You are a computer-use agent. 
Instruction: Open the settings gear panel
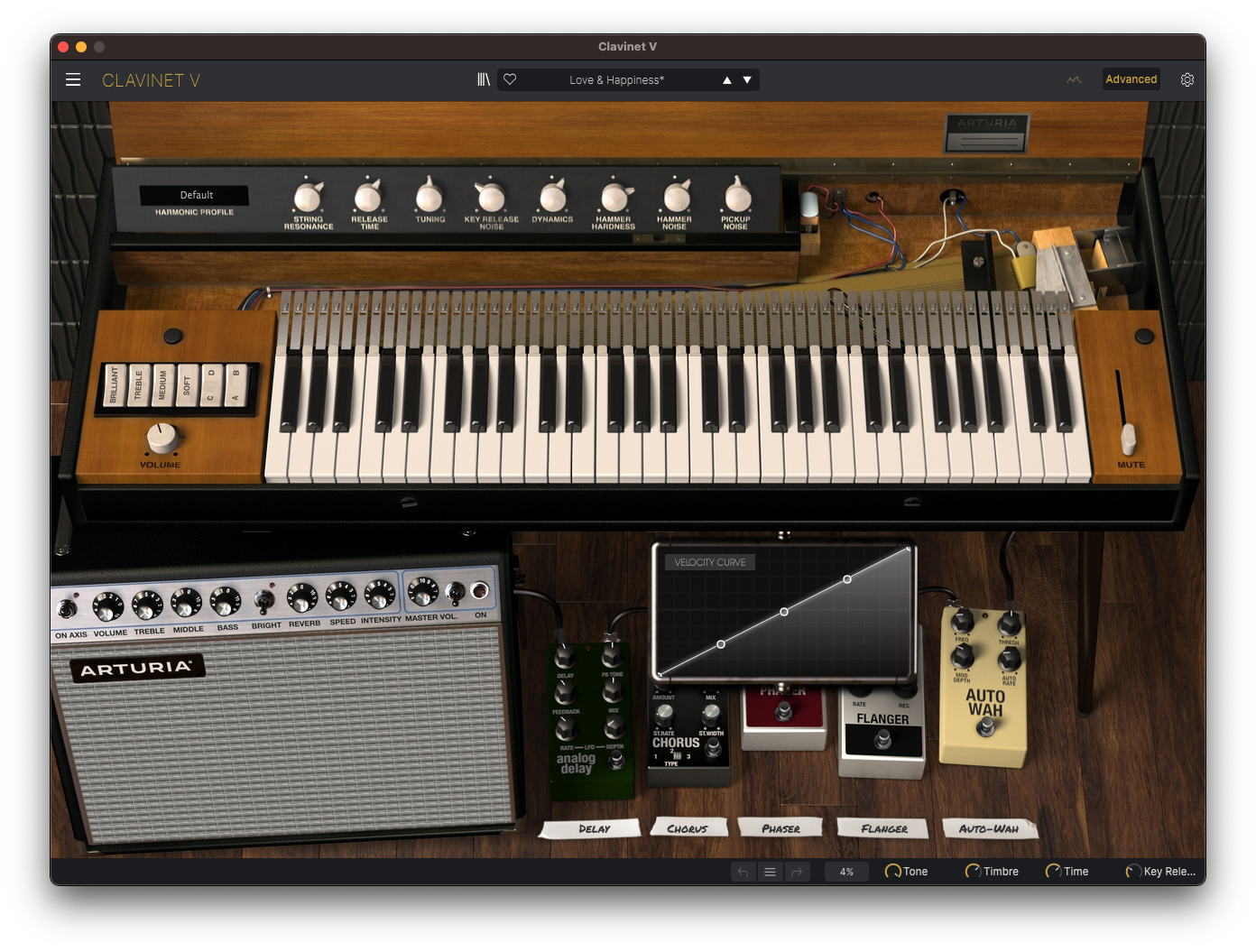coord(1187,79)
